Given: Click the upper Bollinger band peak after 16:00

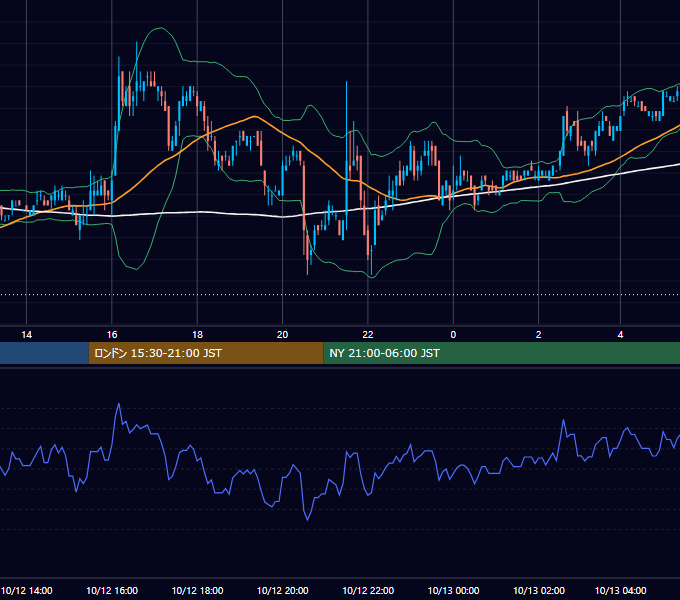Looking at the screenshot, I should 161,28.
